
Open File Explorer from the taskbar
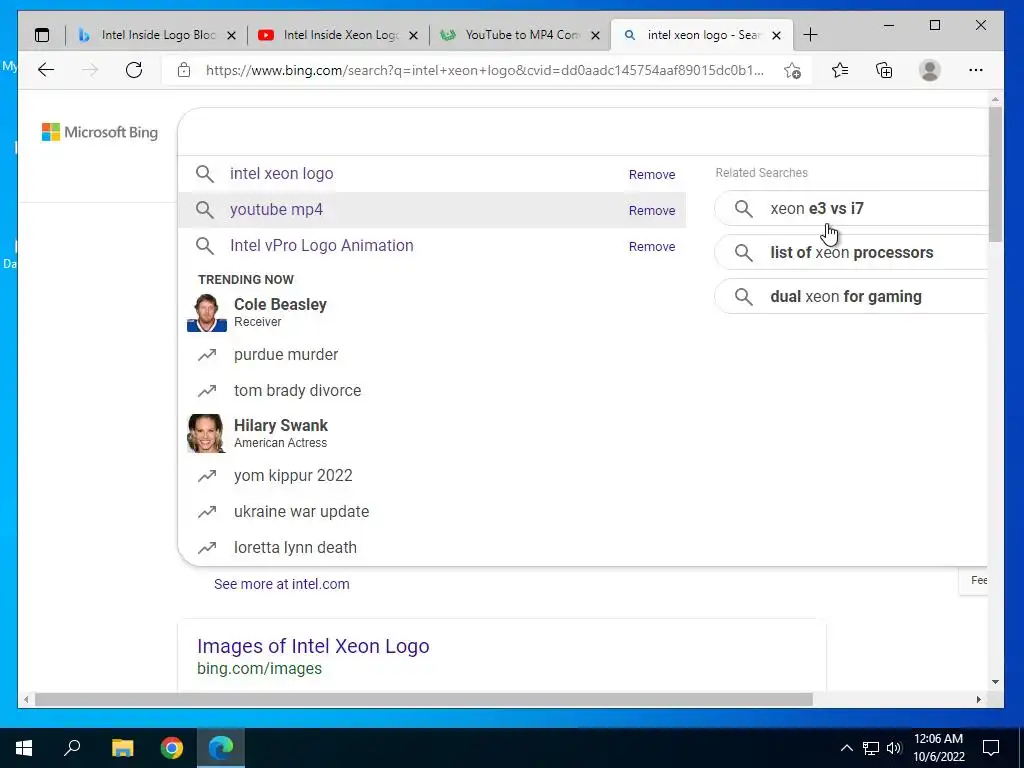click(x=122, y=748)
